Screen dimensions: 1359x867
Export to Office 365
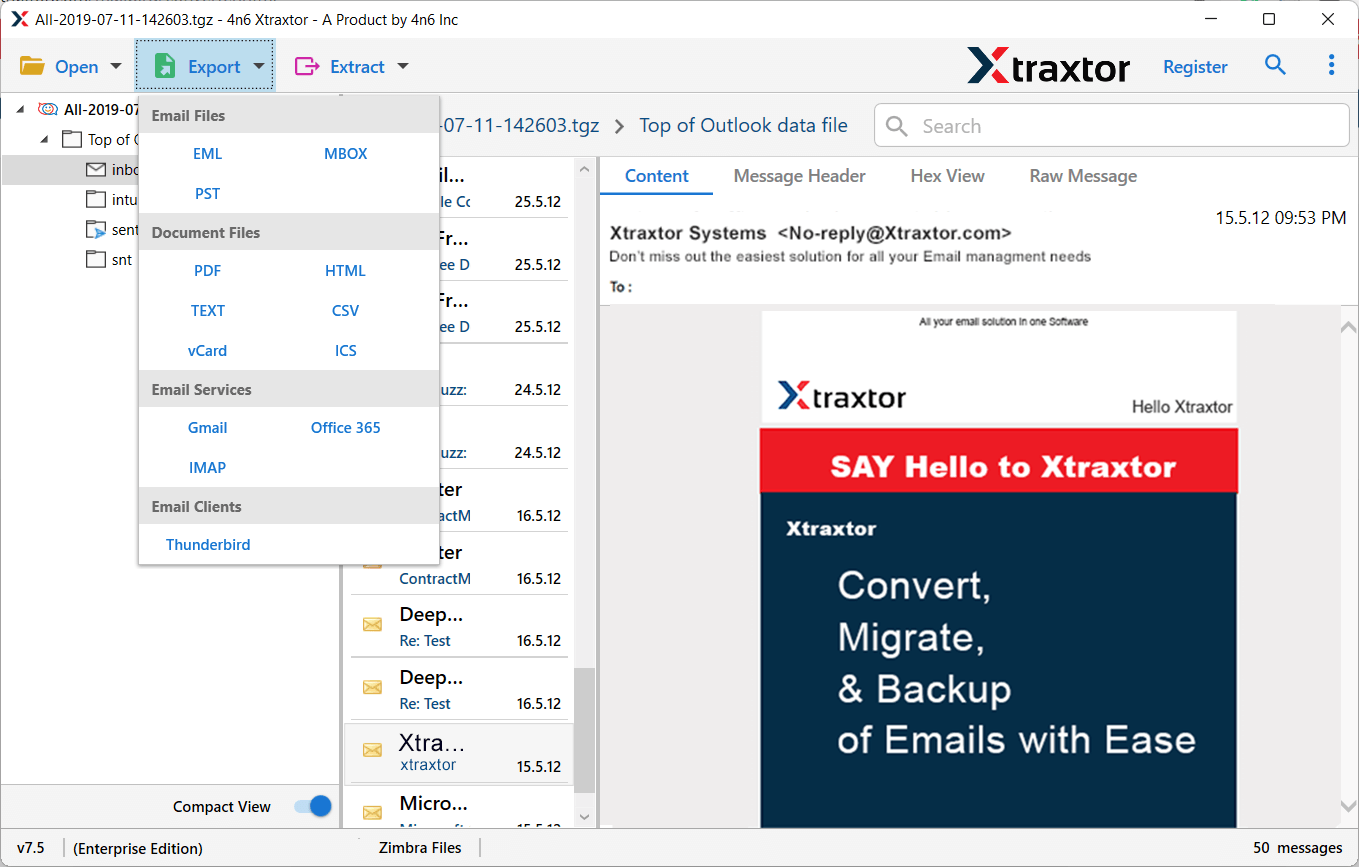(x=346, y=428)
